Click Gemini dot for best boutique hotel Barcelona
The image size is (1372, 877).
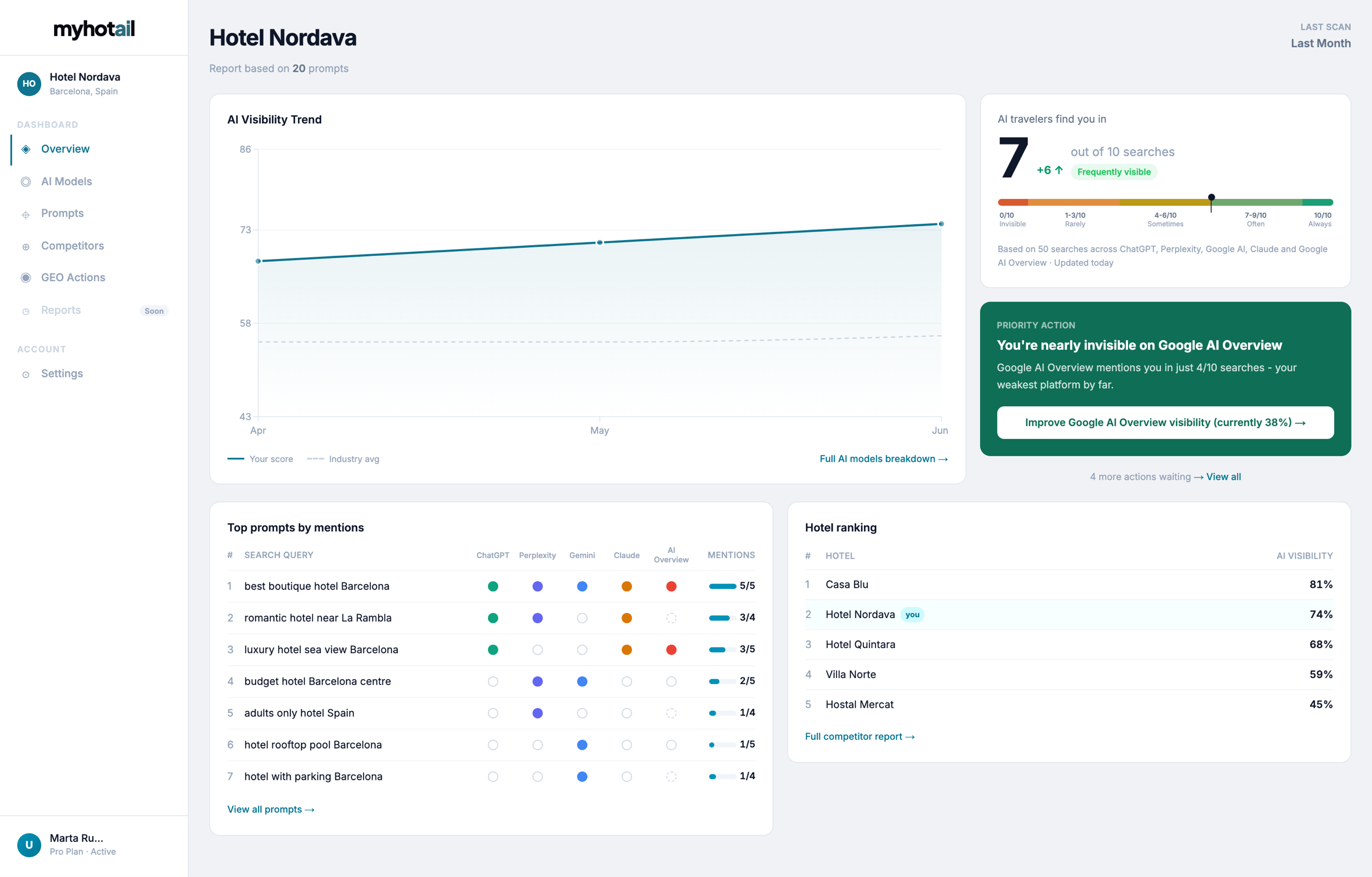[x=581, y=586]
